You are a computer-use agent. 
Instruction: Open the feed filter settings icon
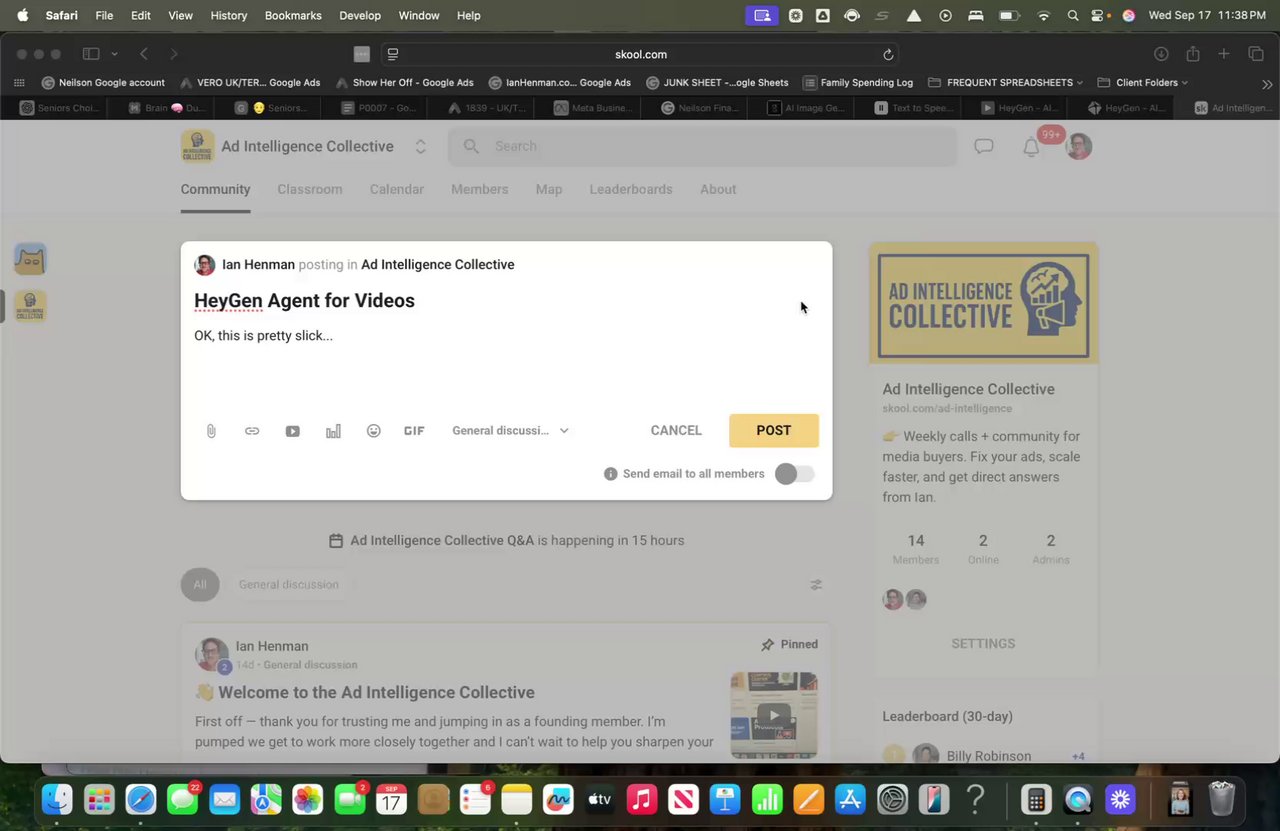tap(816, 585)
